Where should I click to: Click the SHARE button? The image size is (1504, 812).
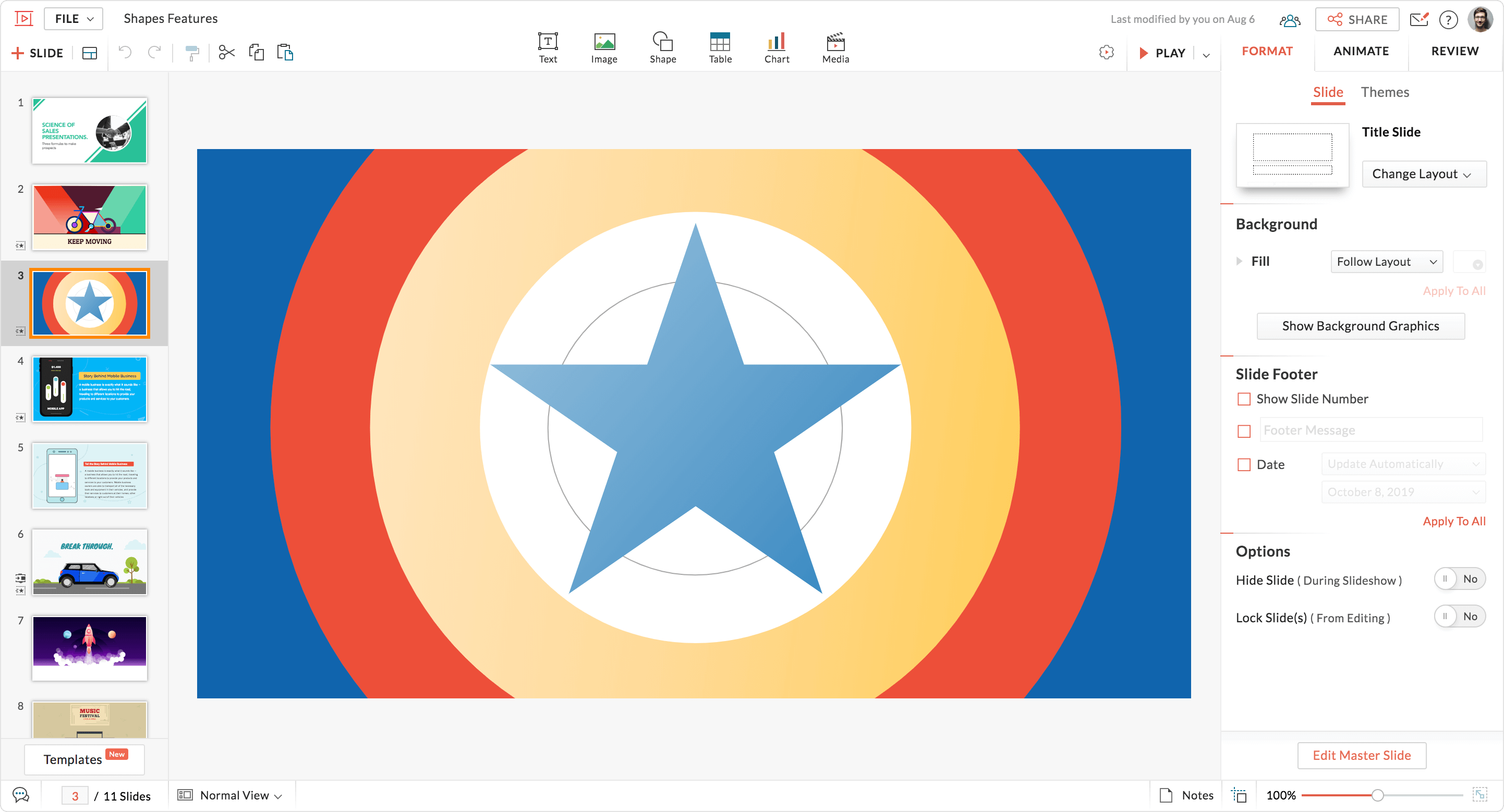pyautogui.click(x=1357, y=19)
